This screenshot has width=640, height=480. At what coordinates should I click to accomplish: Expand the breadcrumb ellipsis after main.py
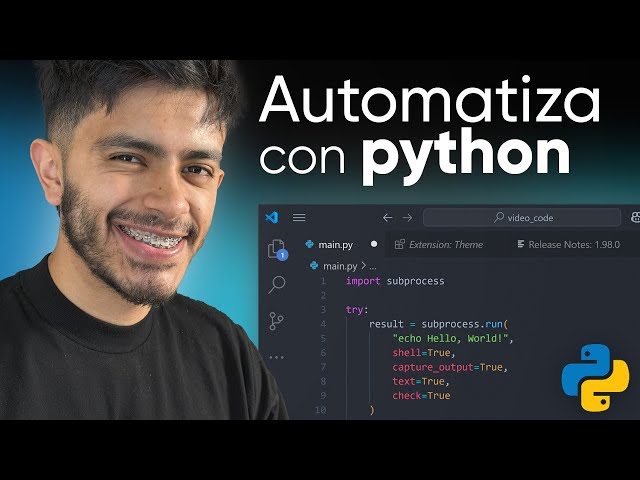(x=373, y=267)
